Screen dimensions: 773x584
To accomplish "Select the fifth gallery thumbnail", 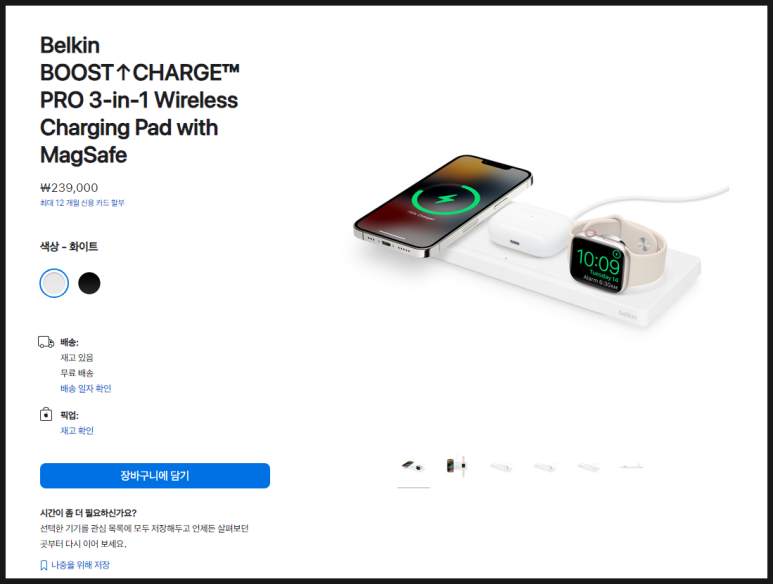I will 589,466.
